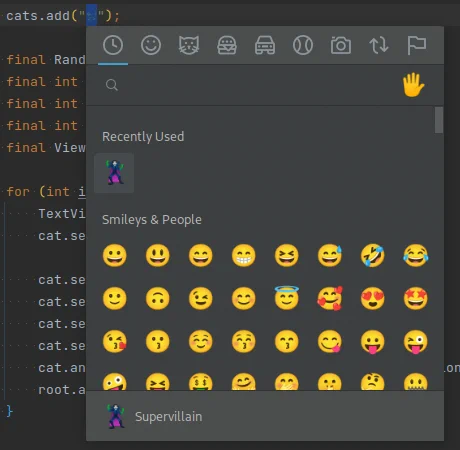
Task: Open the Food & Drink burger tab
Action: pyautogui.click(x=227, y=45)
